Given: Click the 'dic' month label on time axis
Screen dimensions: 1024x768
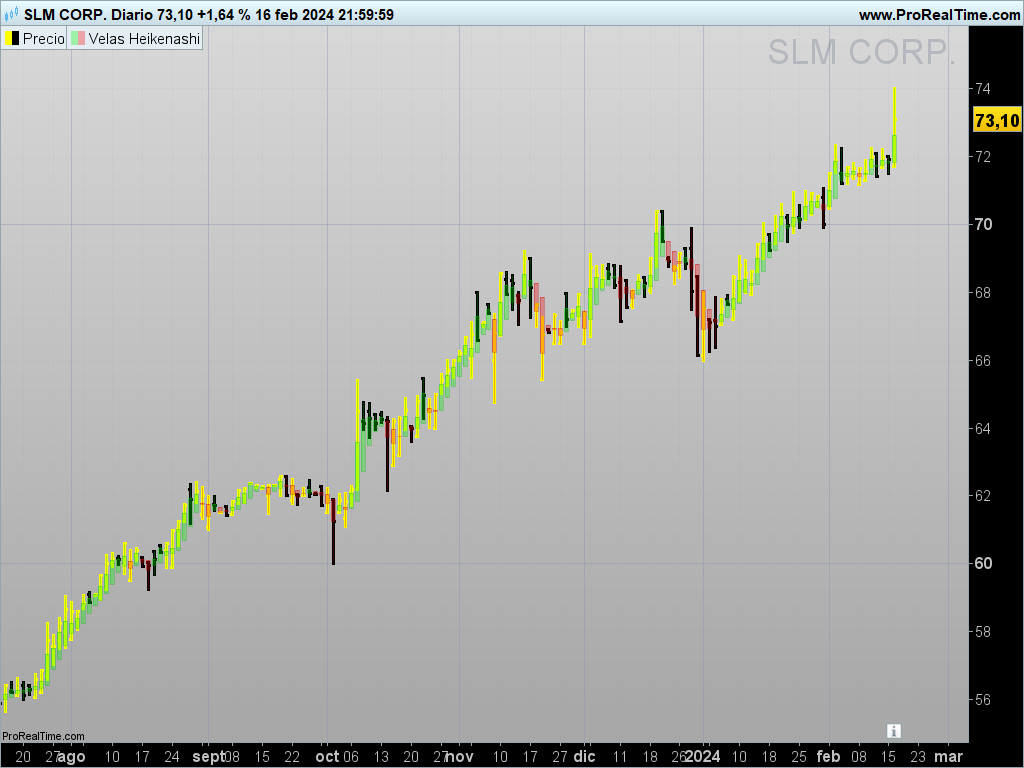Looking at the screenshot, I should (584, 756).
